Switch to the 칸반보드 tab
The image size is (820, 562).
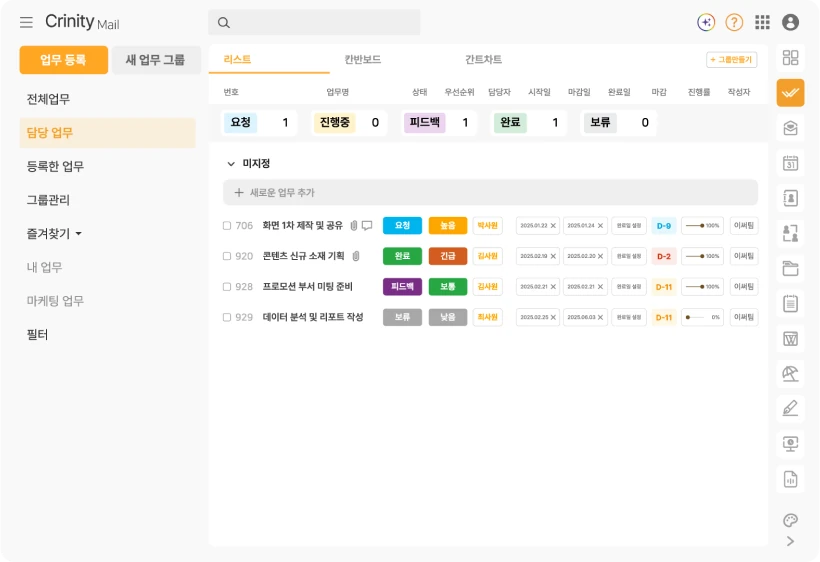(x=362, y=59)
